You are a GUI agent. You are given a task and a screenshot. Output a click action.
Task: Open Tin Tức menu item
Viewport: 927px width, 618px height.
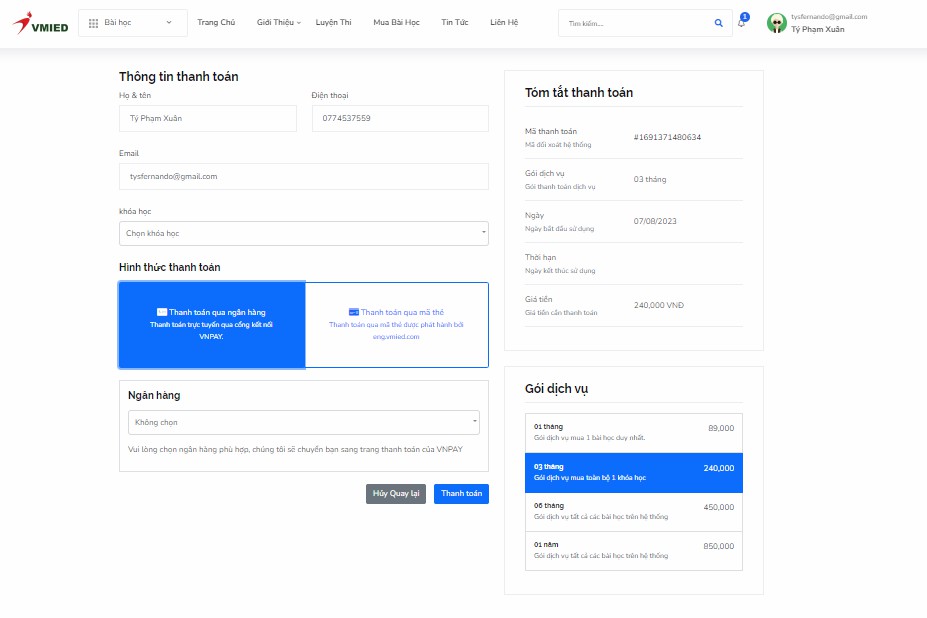pos(455,22)
